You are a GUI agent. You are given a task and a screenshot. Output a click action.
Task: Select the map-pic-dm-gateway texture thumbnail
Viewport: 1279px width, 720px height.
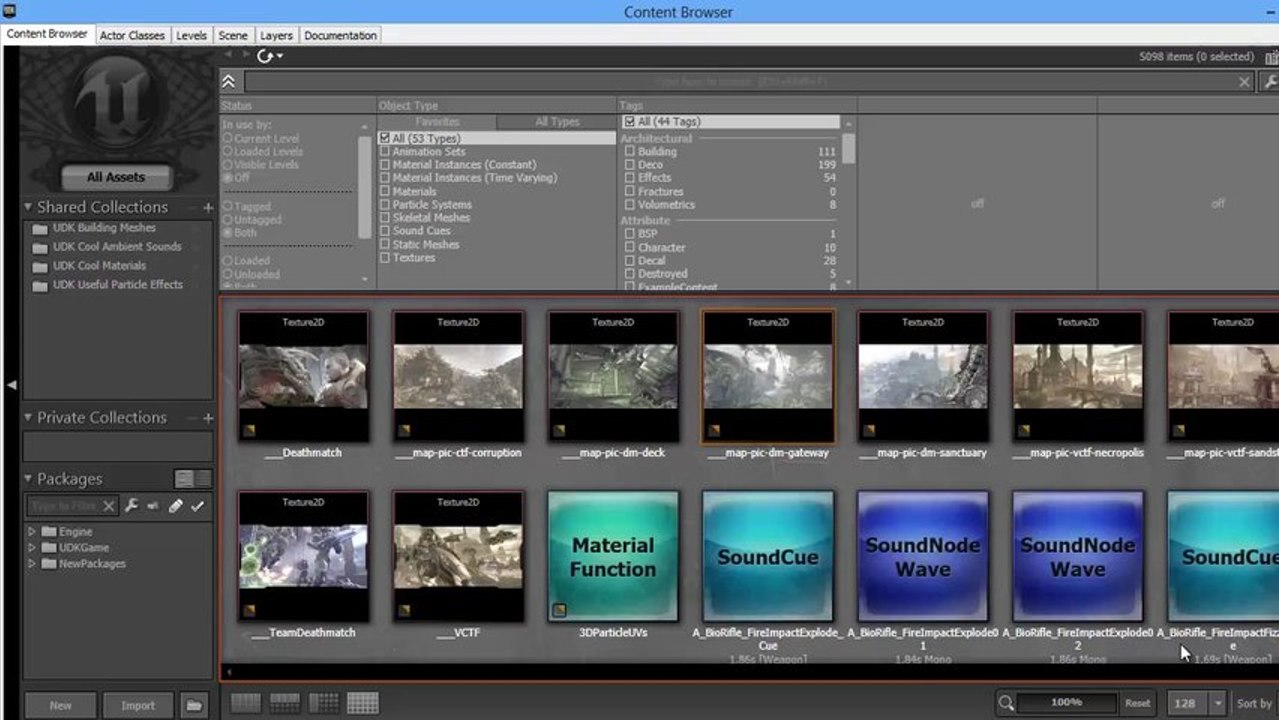coord(768,376)
